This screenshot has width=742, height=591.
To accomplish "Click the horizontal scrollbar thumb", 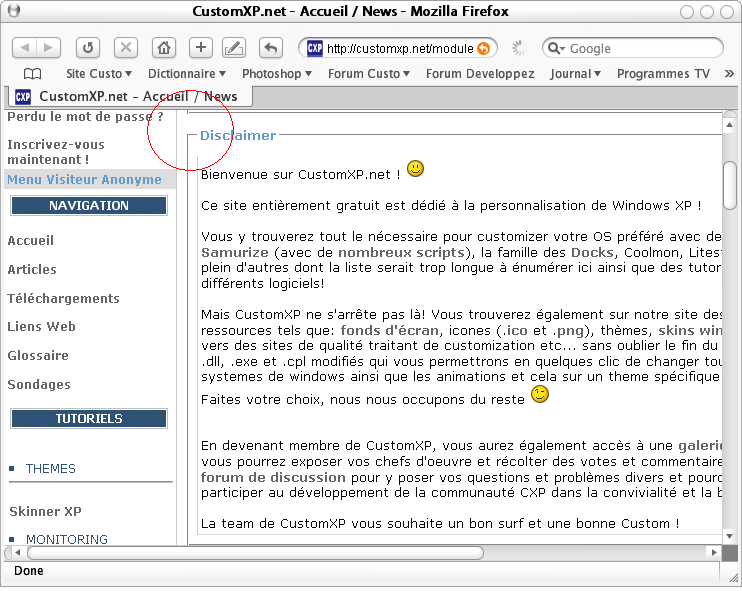I will (256, 553).
